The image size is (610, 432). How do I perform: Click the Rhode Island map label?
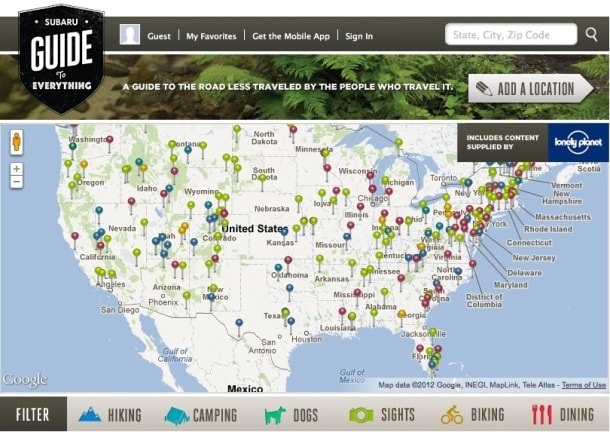tap(548, 229)
